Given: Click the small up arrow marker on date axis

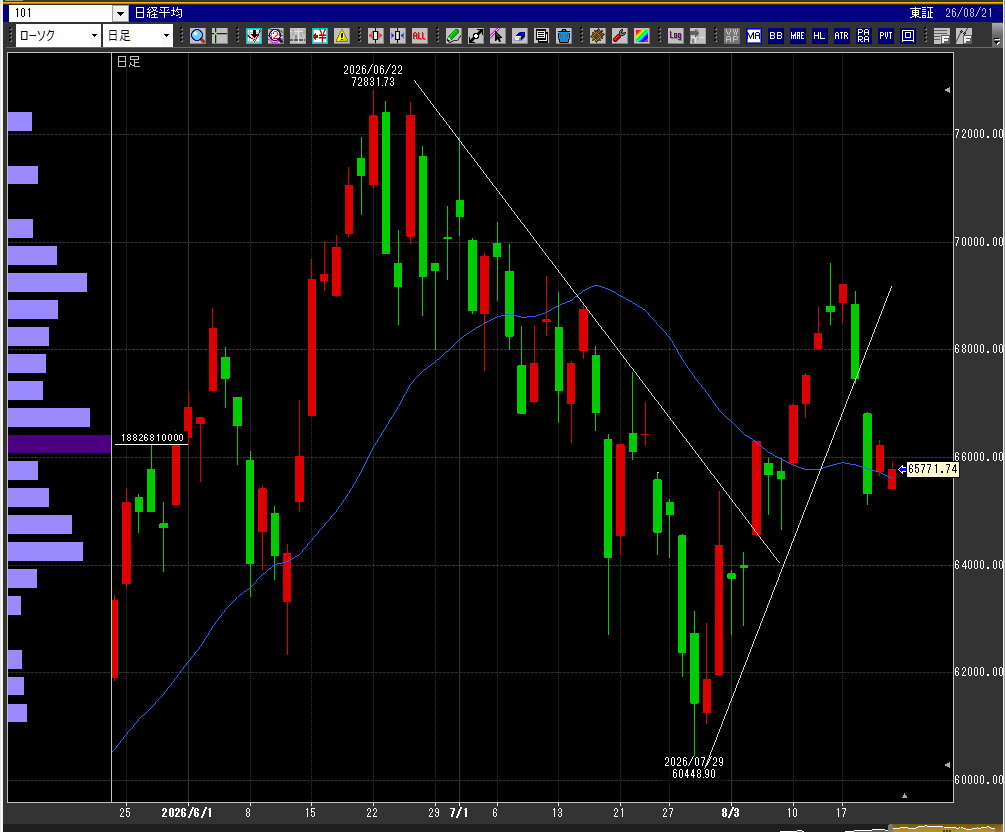Looking at the screenshot, I should coord(904,795).
